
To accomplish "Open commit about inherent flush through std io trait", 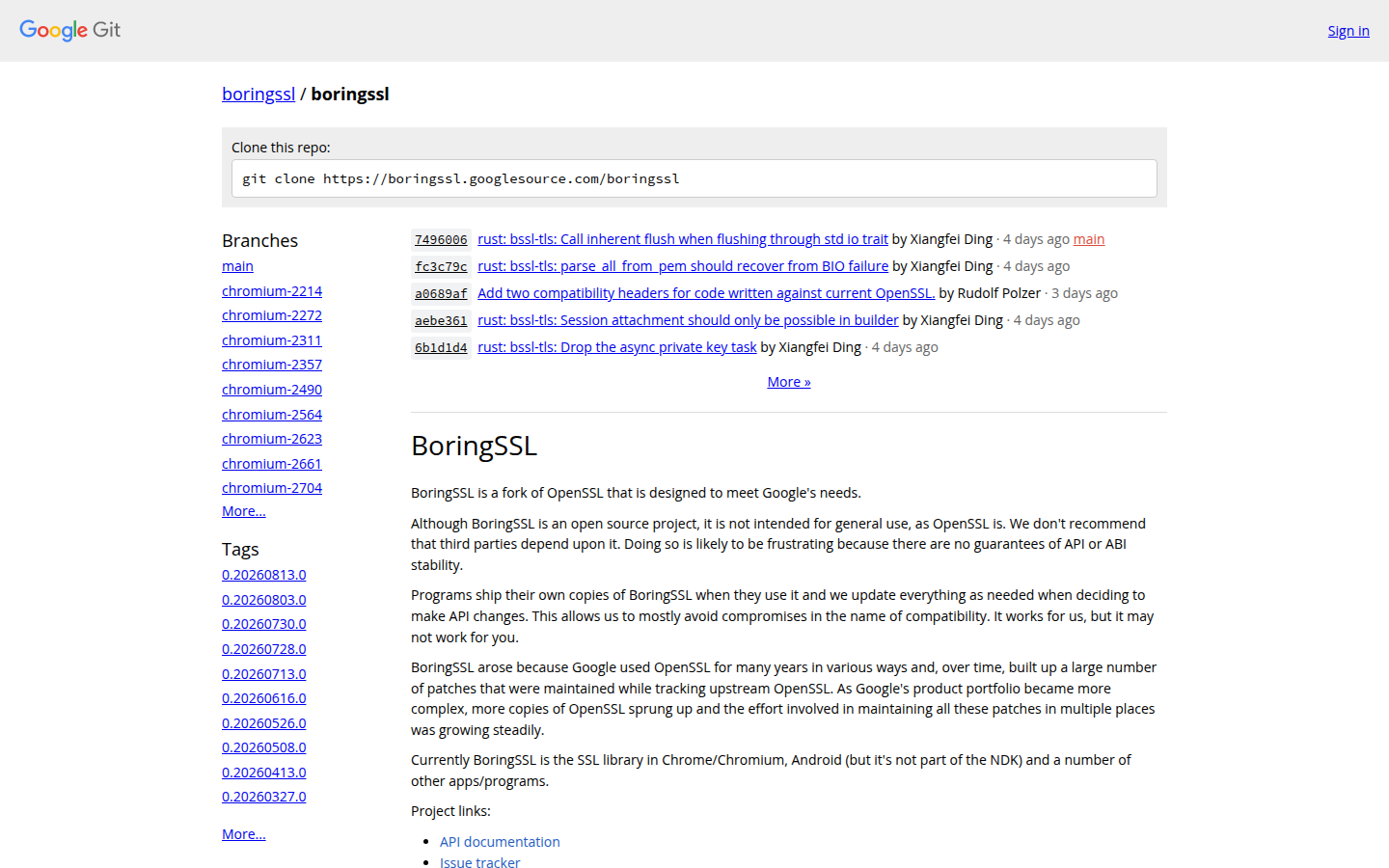I will [x=683, y=239].
